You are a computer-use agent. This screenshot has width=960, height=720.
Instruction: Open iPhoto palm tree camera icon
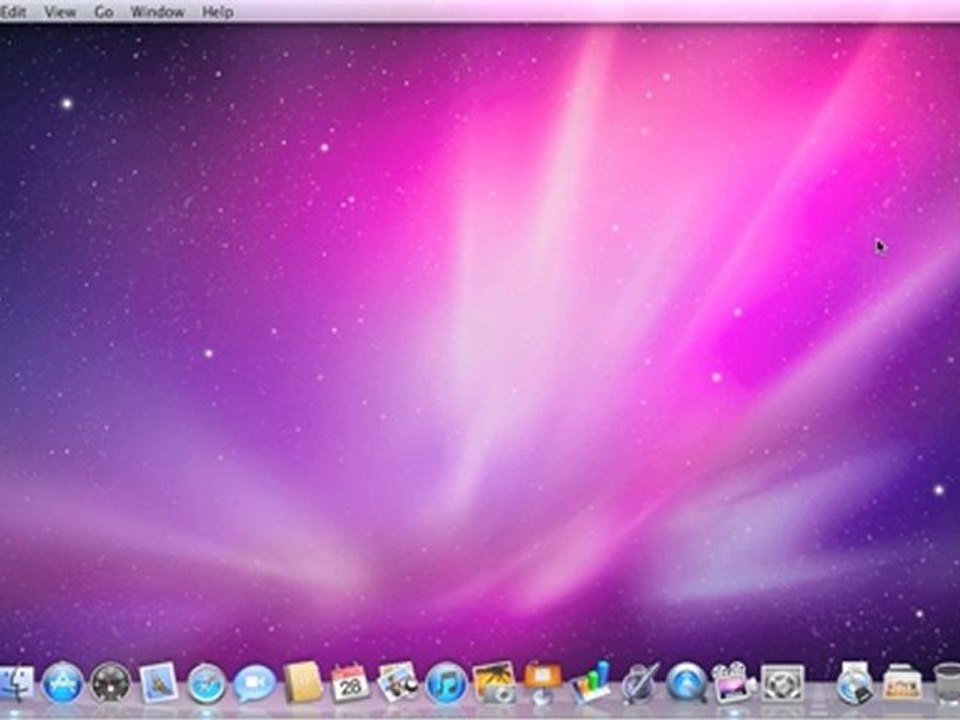[x=494, y=682]
